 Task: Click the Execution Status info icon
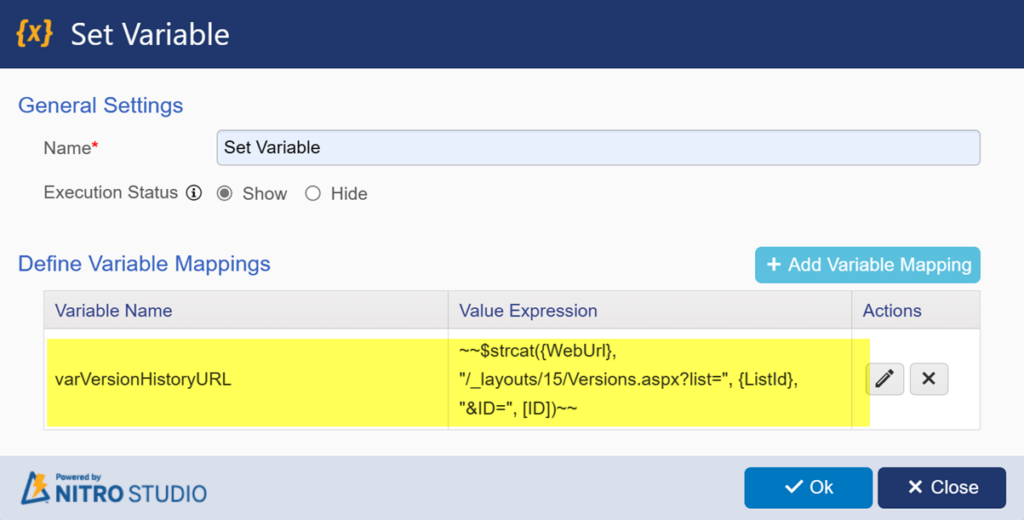(x=194, y=193)
